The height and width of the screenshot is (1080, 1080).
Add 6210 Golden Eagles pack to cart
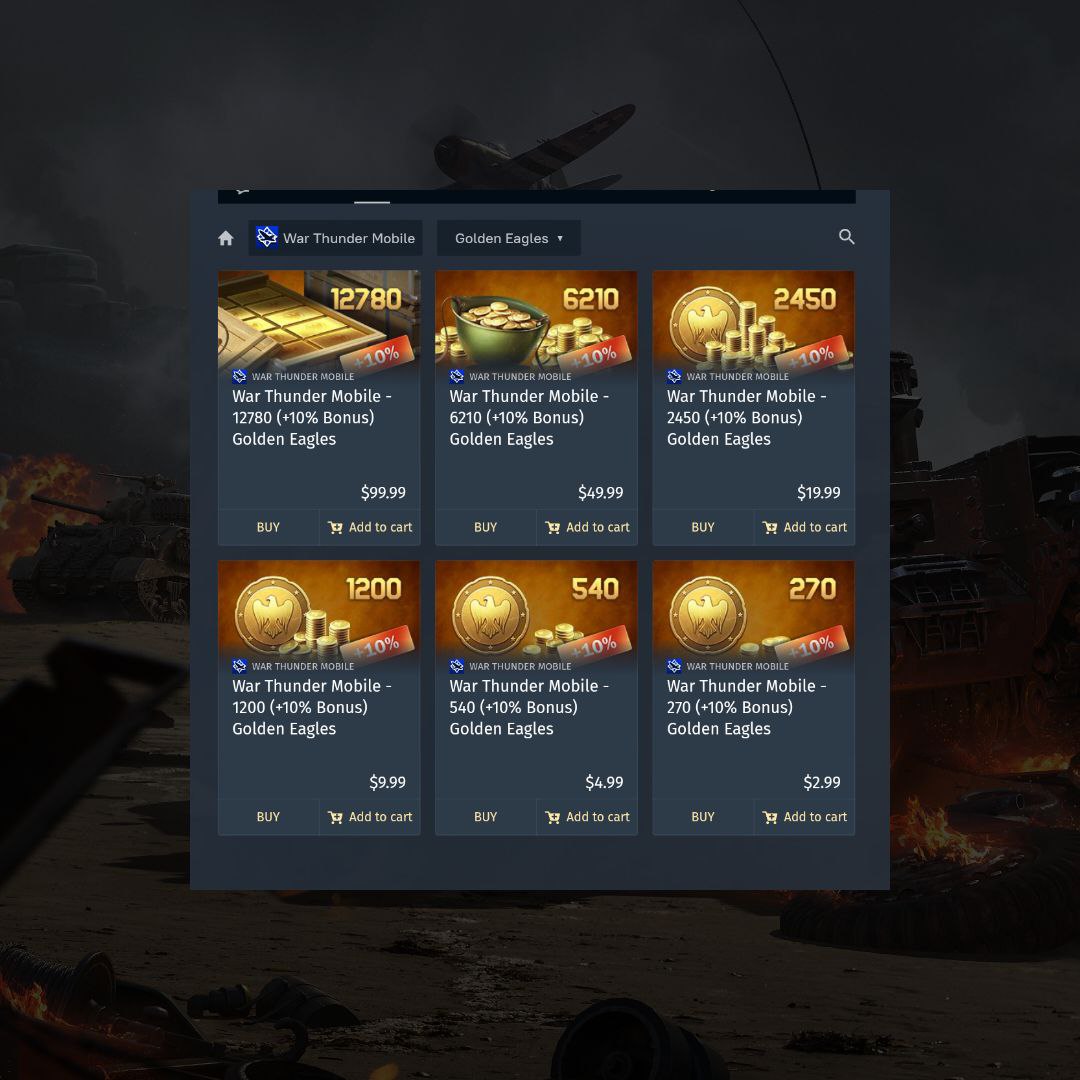[588, 527]
